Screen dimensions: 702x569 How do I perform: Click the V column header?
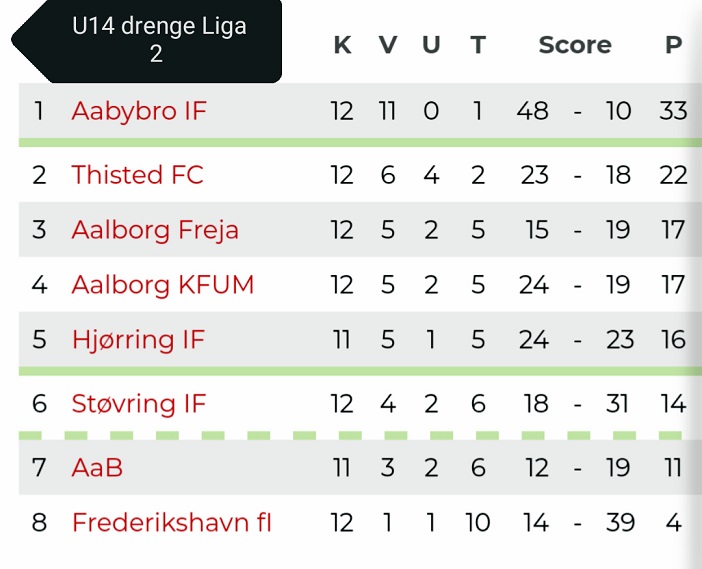388,45
